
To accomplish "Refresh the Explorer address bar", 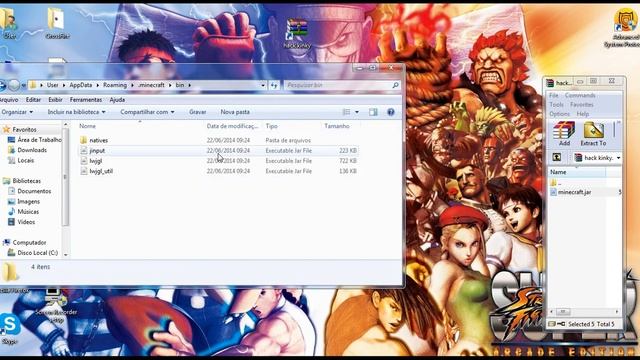I will 273,85.
